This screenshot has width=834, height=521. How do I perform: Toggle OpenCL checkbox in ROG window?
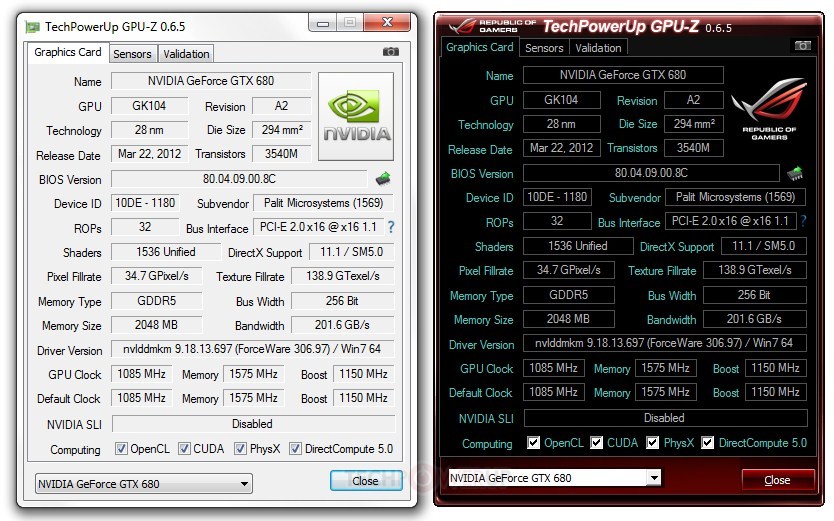[x=533, y=442]
